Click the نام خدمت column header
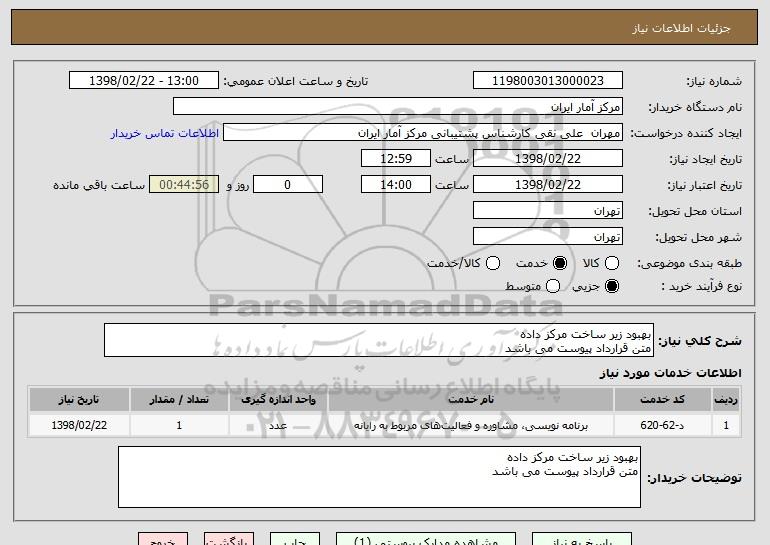 coord(470,400)
